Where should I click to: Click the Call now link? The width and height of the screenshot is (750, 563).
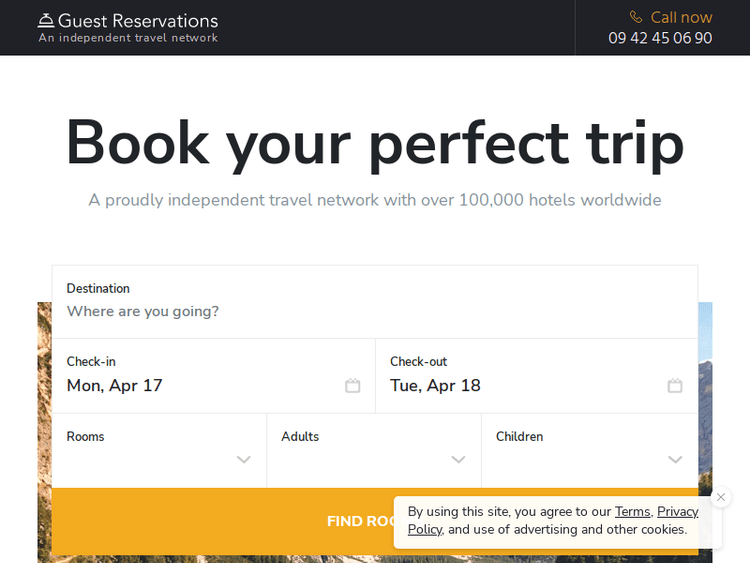coord(681,17)
